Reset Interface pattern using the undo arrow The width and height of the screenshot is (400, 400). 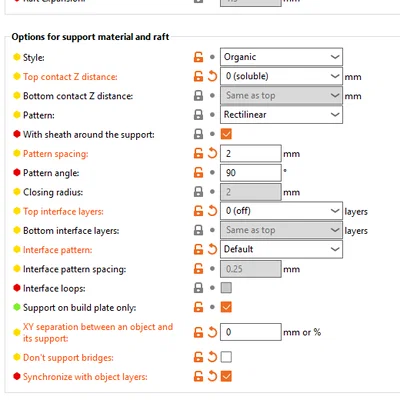tap(212, 249)
